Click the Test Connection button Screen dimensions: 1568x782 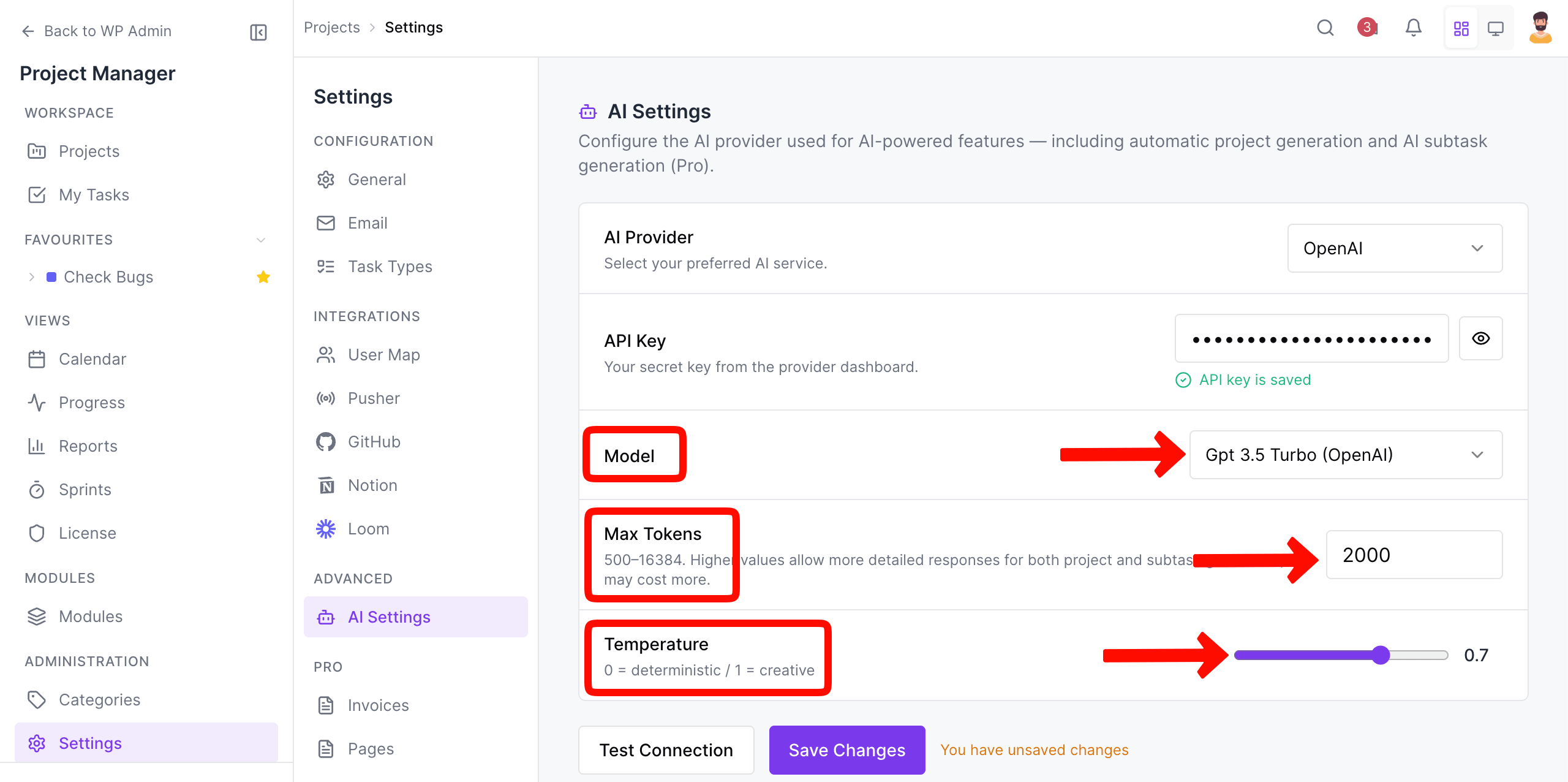point(666,750)
